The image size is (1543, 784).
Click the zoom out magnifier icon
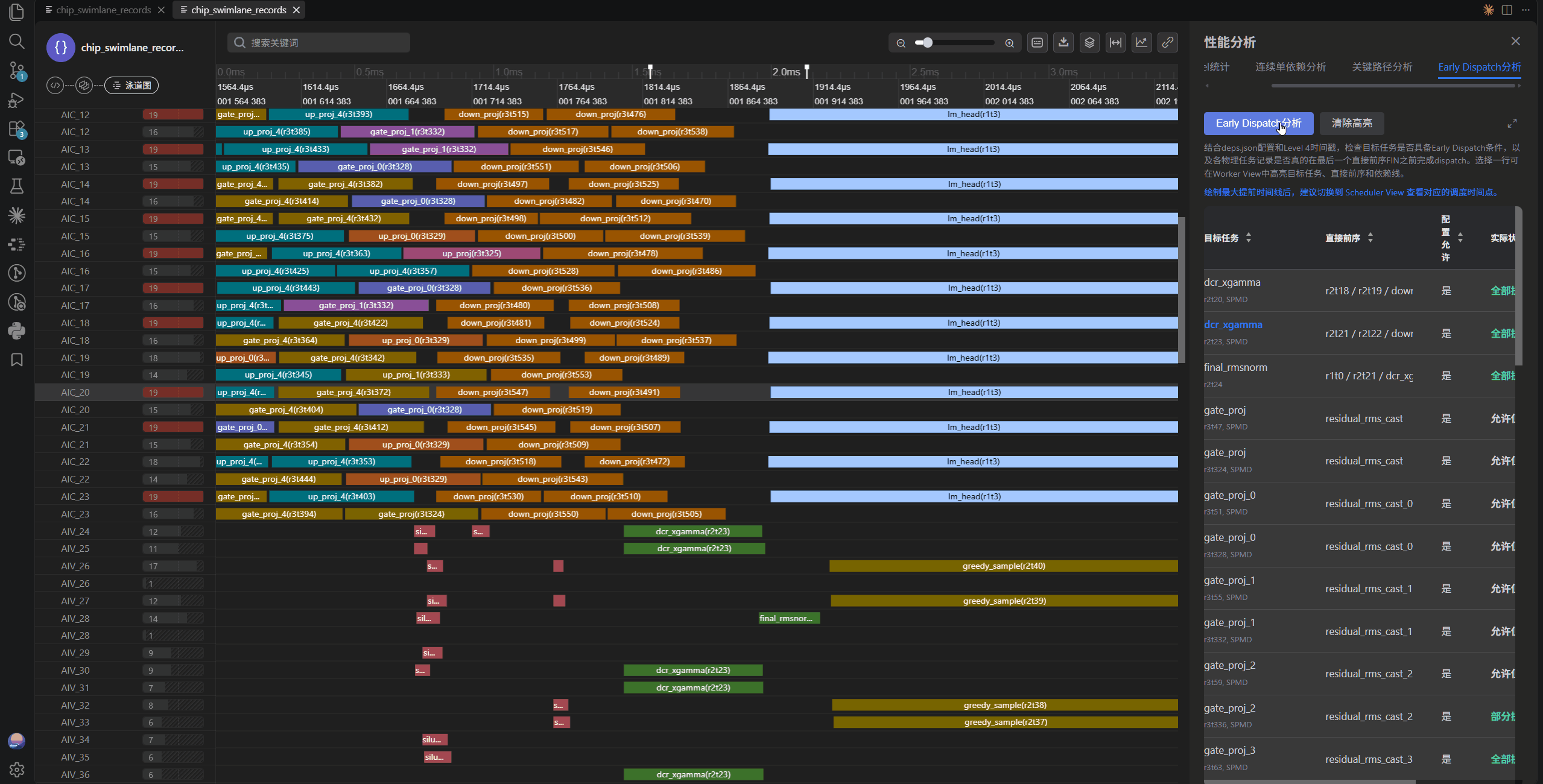(901, 43)
